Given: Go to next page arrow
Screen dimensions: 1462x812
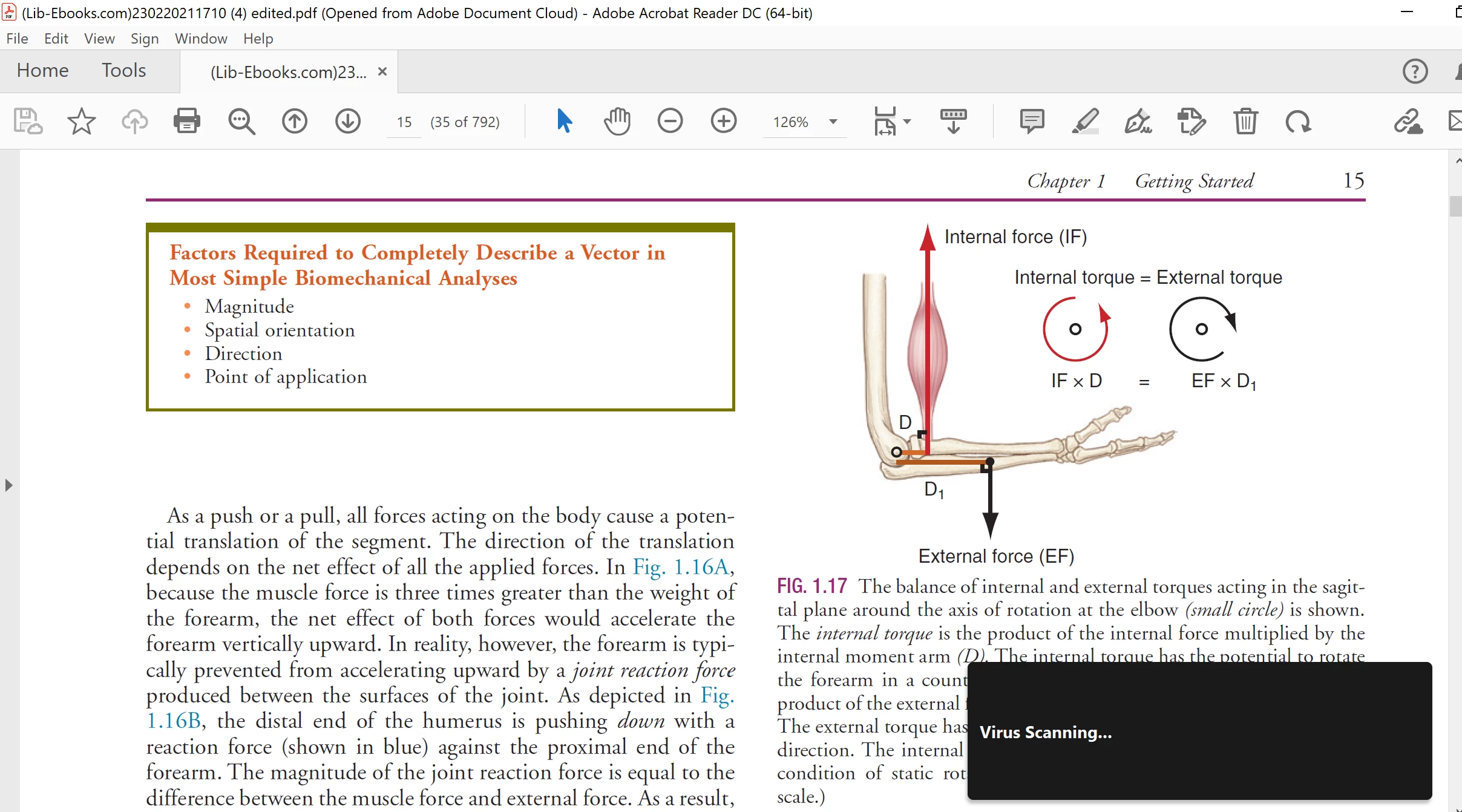Looking at the screenshot, I should (x=348, y=121).
